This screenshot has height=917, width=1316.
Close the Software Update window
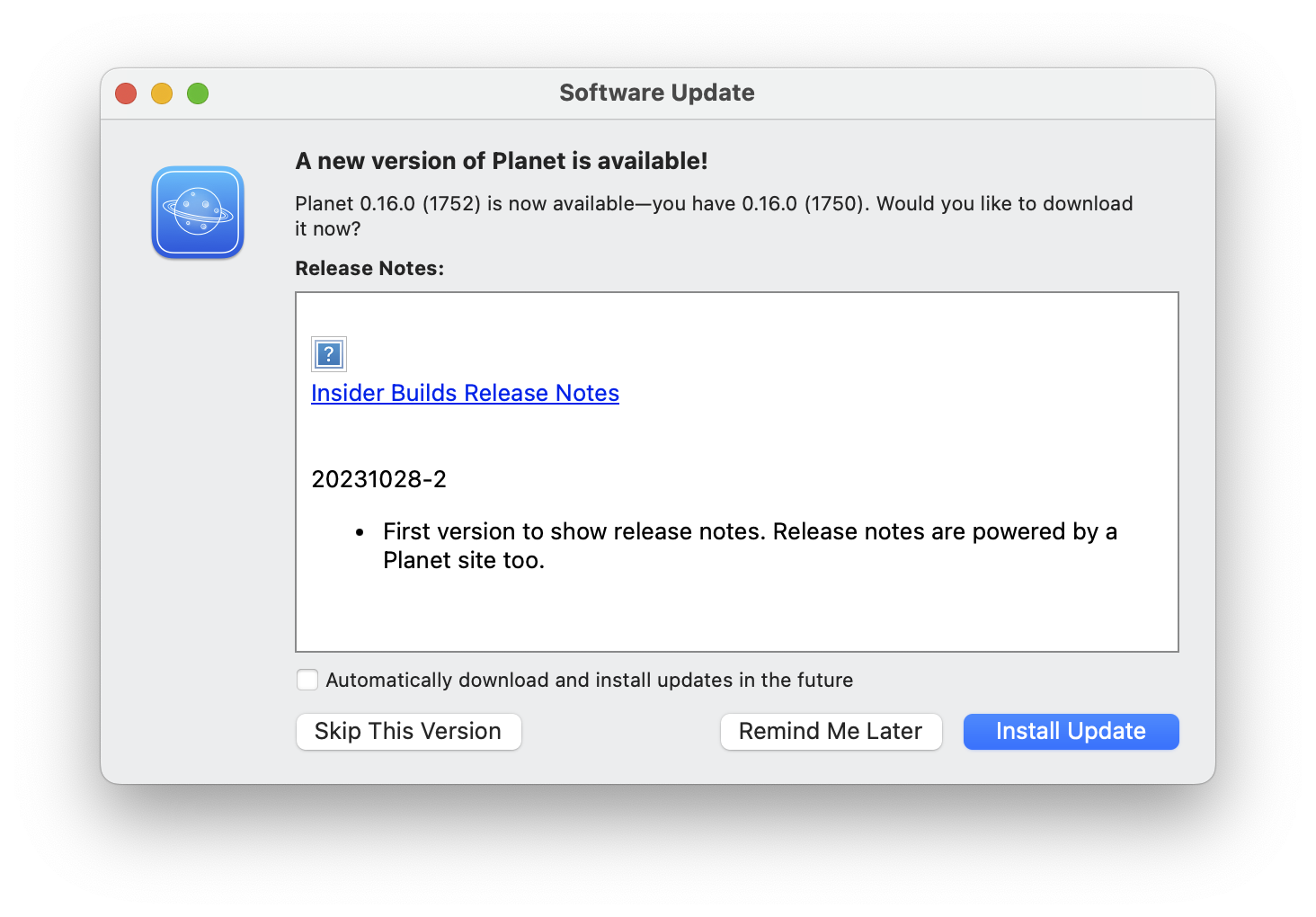click(126, 93)
